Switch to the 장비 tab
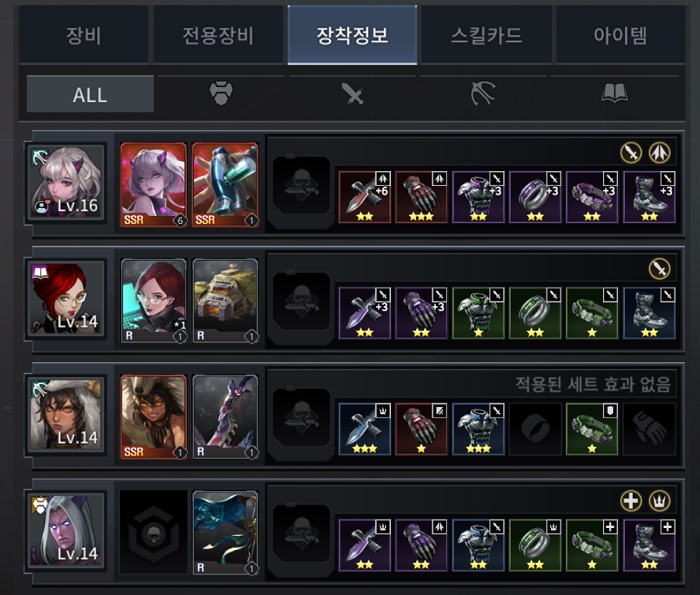This screenshot has height=595, width=700. click(x=83, y=35)
